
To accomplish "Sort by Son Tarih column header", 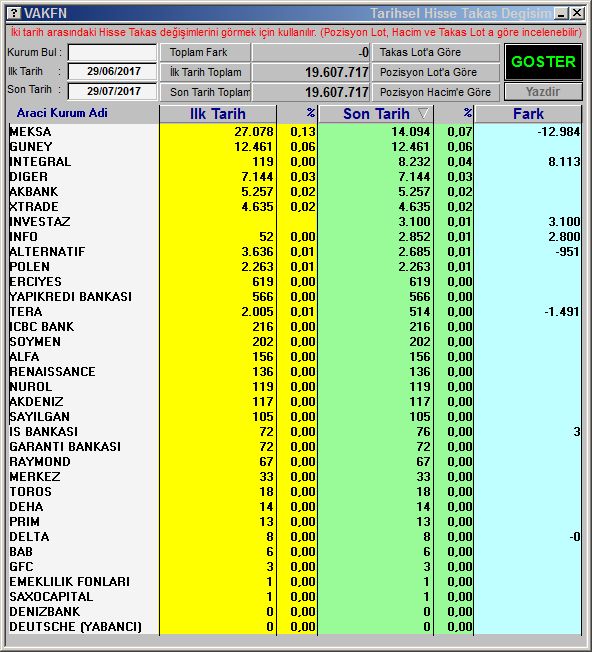I will click(376, 114).
